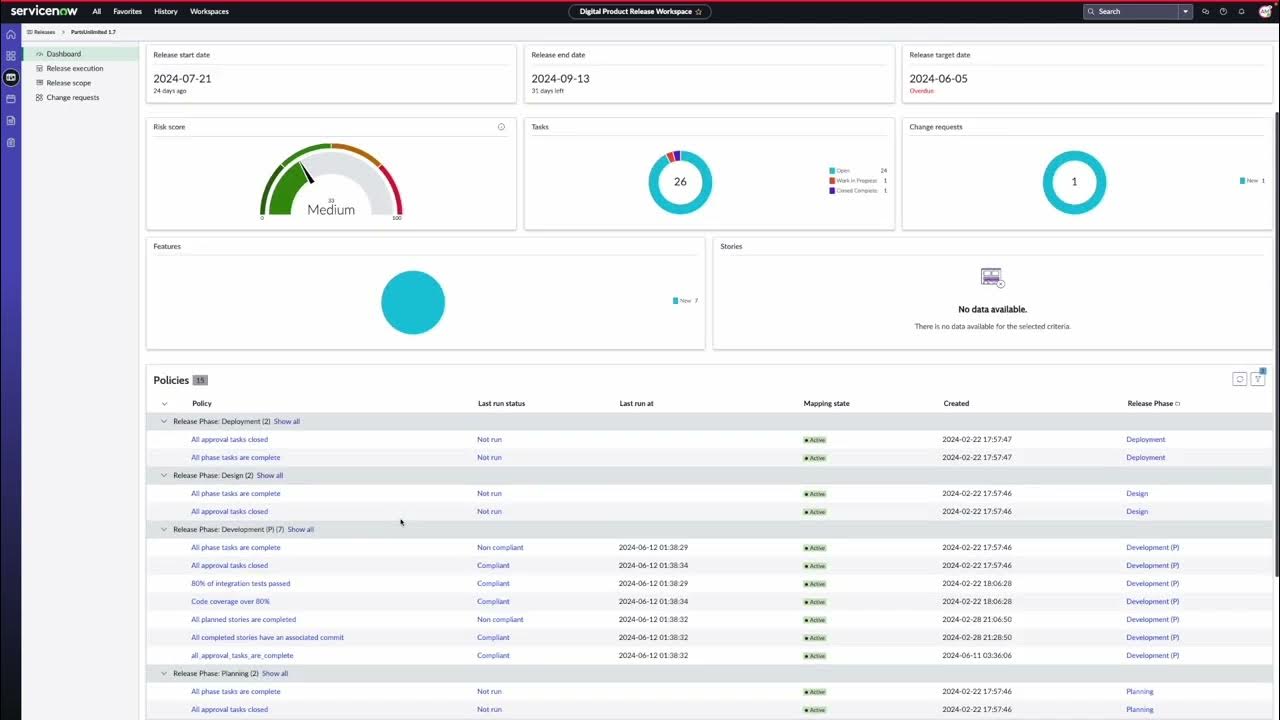Select Change requests in left navigation
The image size is (1280, 720).
(73, 97)
